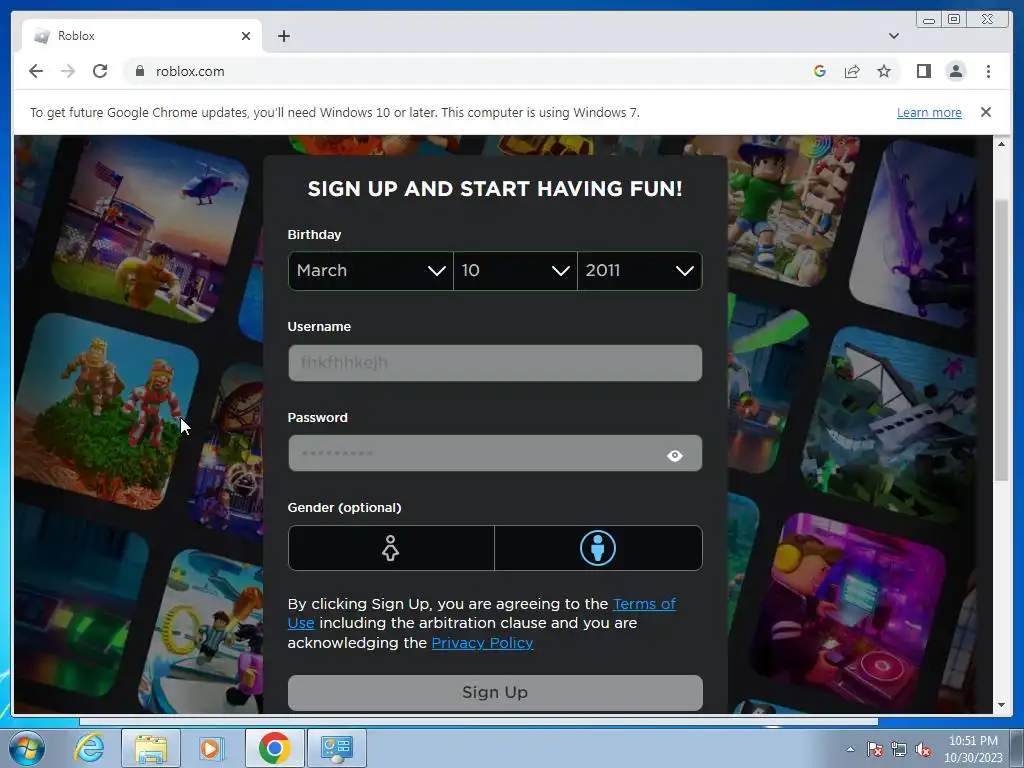Dismiss the Chrome update notification bar
The height and width of the screenshot is (768, 1024).
pos(985,112)
